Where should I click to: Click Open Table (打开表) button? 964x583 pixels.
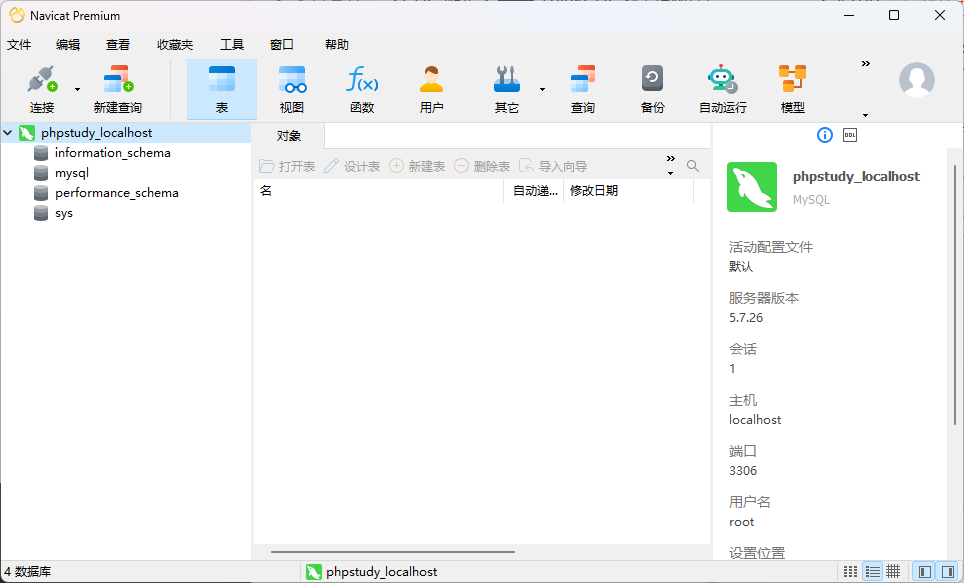[x=287, y=166]
